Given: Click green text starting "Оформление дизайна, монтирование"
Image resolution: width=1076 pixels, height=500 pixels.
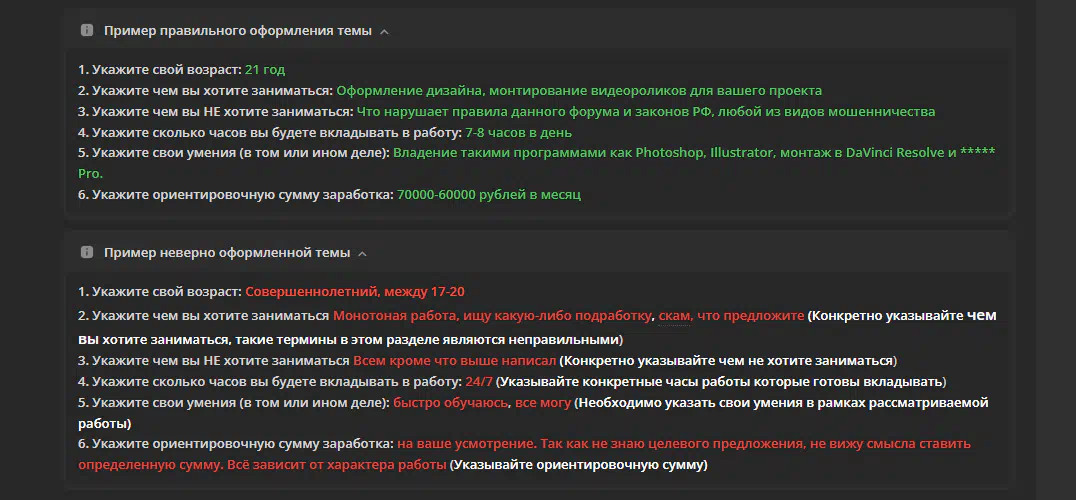Looking at the screenshot, I should point(579,91).
